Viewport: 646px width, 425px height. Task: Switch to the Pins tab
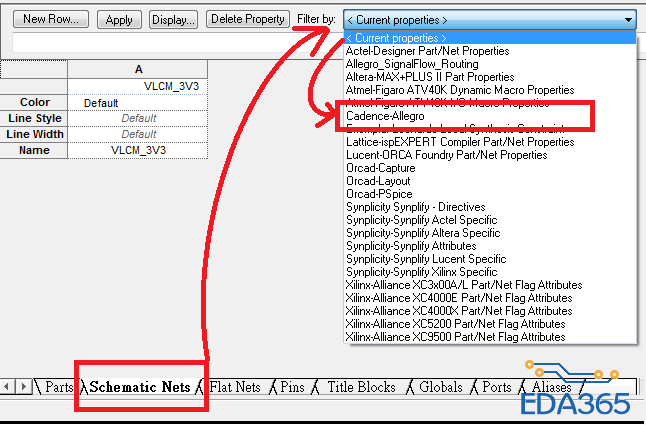coord(292,387)
